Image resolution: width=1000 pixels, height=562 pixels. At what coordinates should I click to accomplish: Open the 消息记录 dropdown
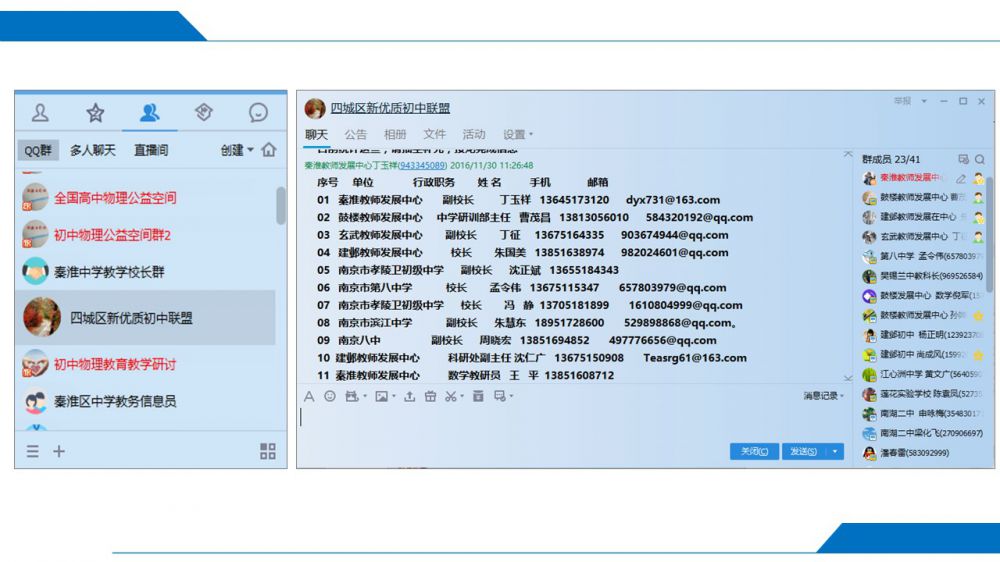click(x=823, y=396)
